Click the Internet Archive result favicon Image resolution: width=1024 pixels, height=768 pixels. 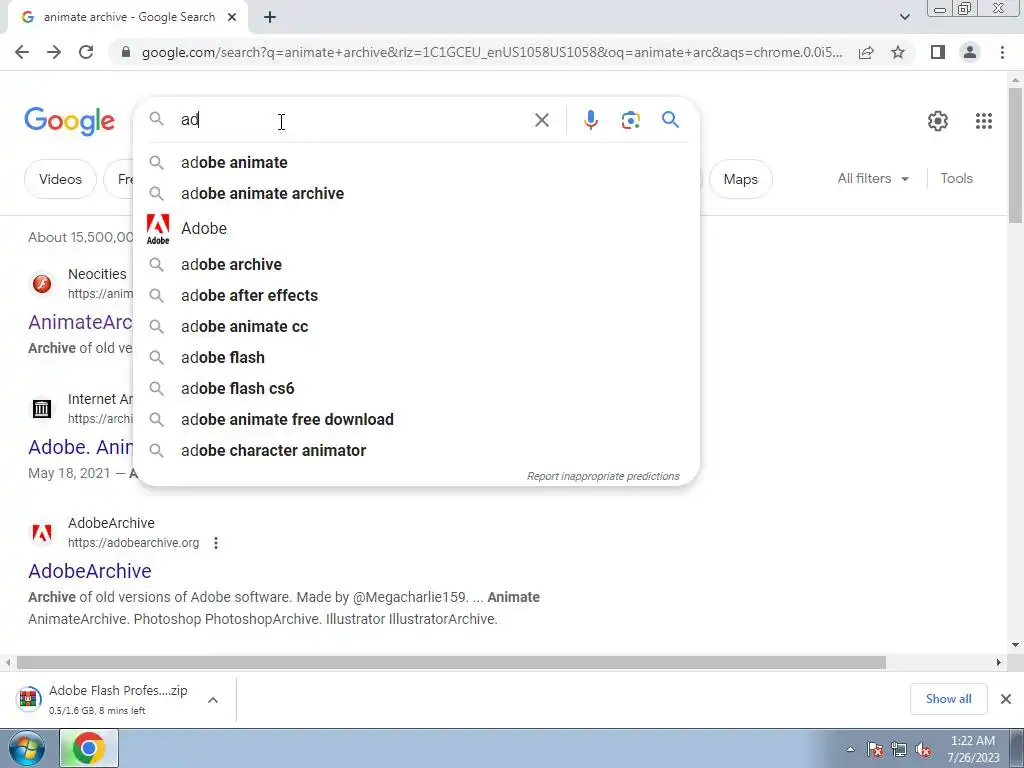(x=42, y=409)
